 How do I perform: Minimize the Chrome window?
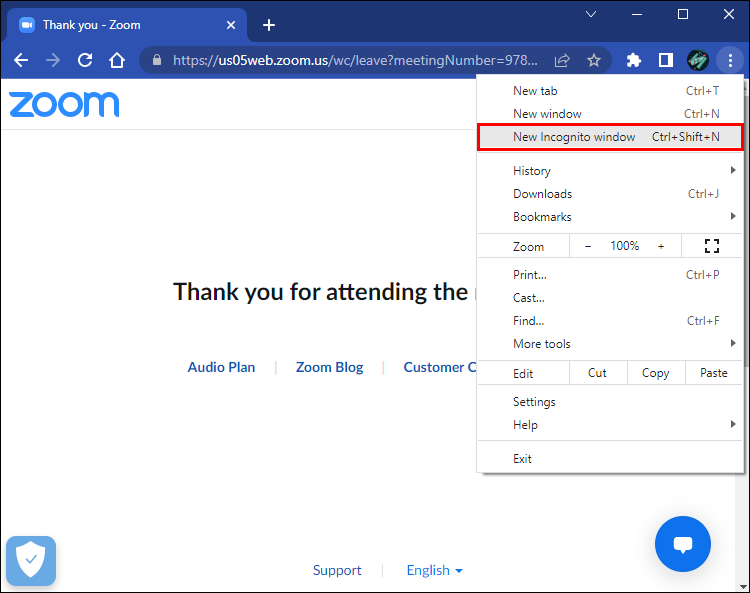[637, 14]
